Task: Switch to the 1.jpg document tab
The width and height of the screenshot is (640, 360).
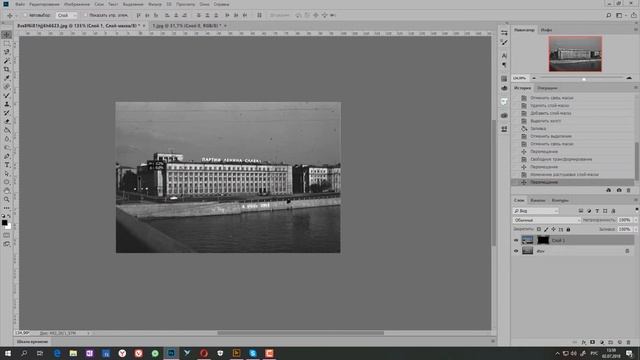Action: tap(187, 26)
